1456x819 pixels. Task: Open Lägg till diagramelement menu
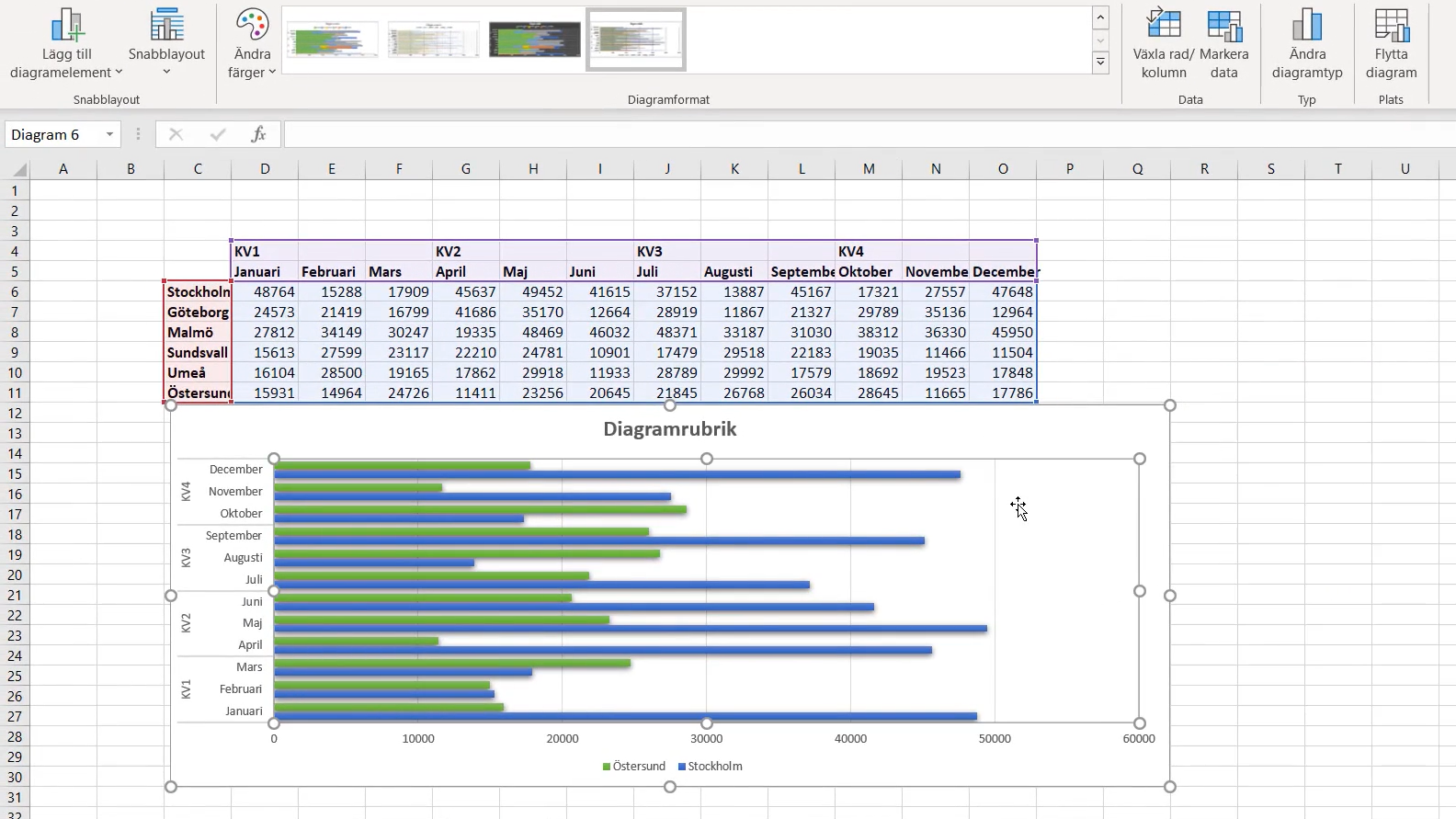tap(66, 44)
